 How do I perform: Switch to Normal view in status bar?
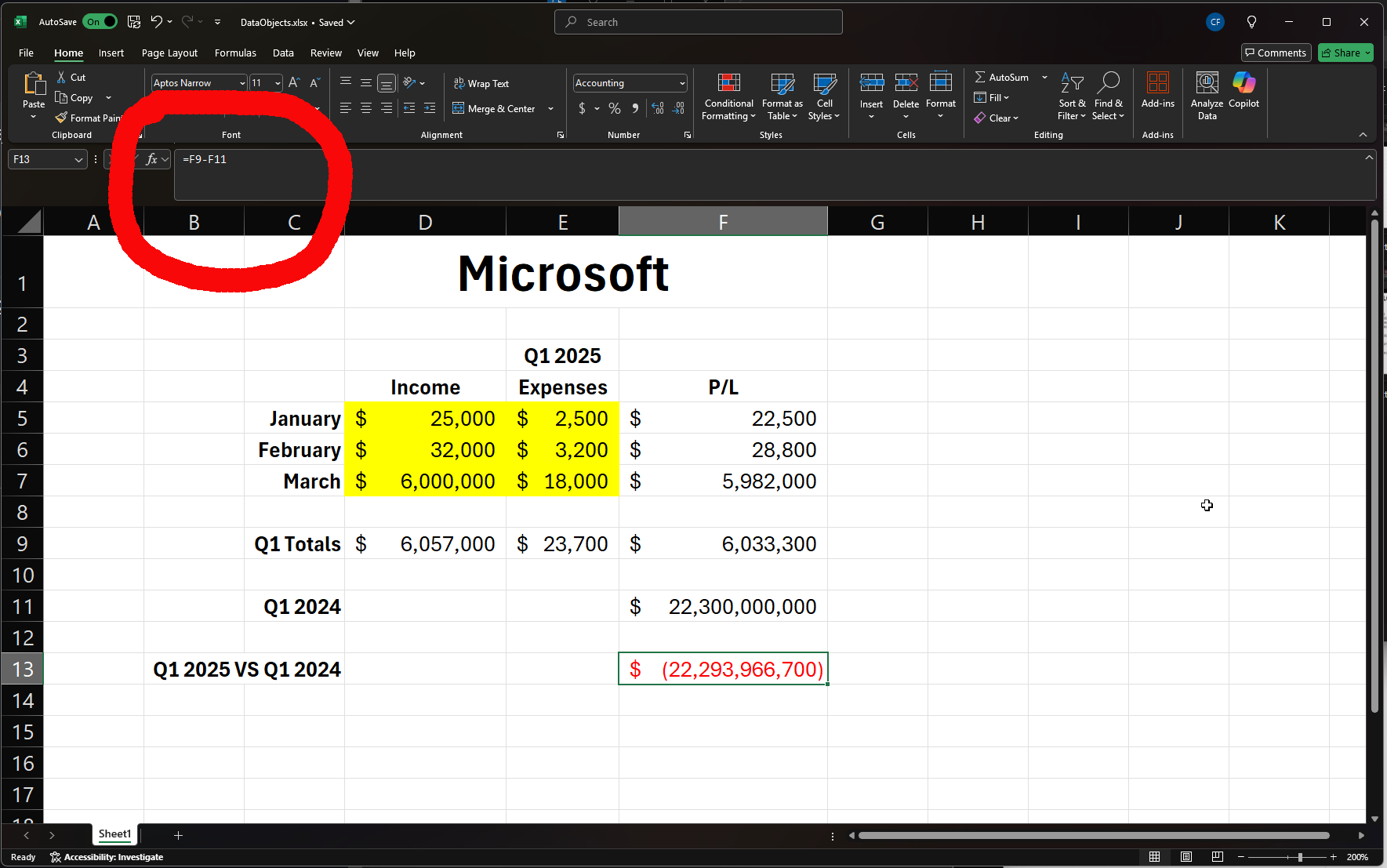(x=1154, y=857)
